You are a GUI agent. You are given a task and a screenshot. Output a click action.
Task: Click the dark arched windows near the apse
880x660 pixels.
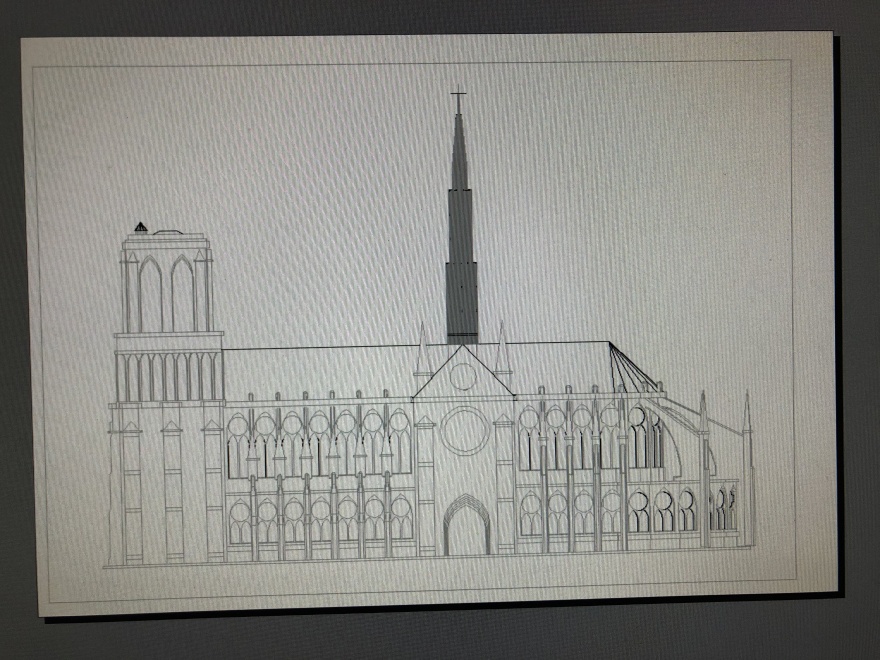[x=645, y=438]
